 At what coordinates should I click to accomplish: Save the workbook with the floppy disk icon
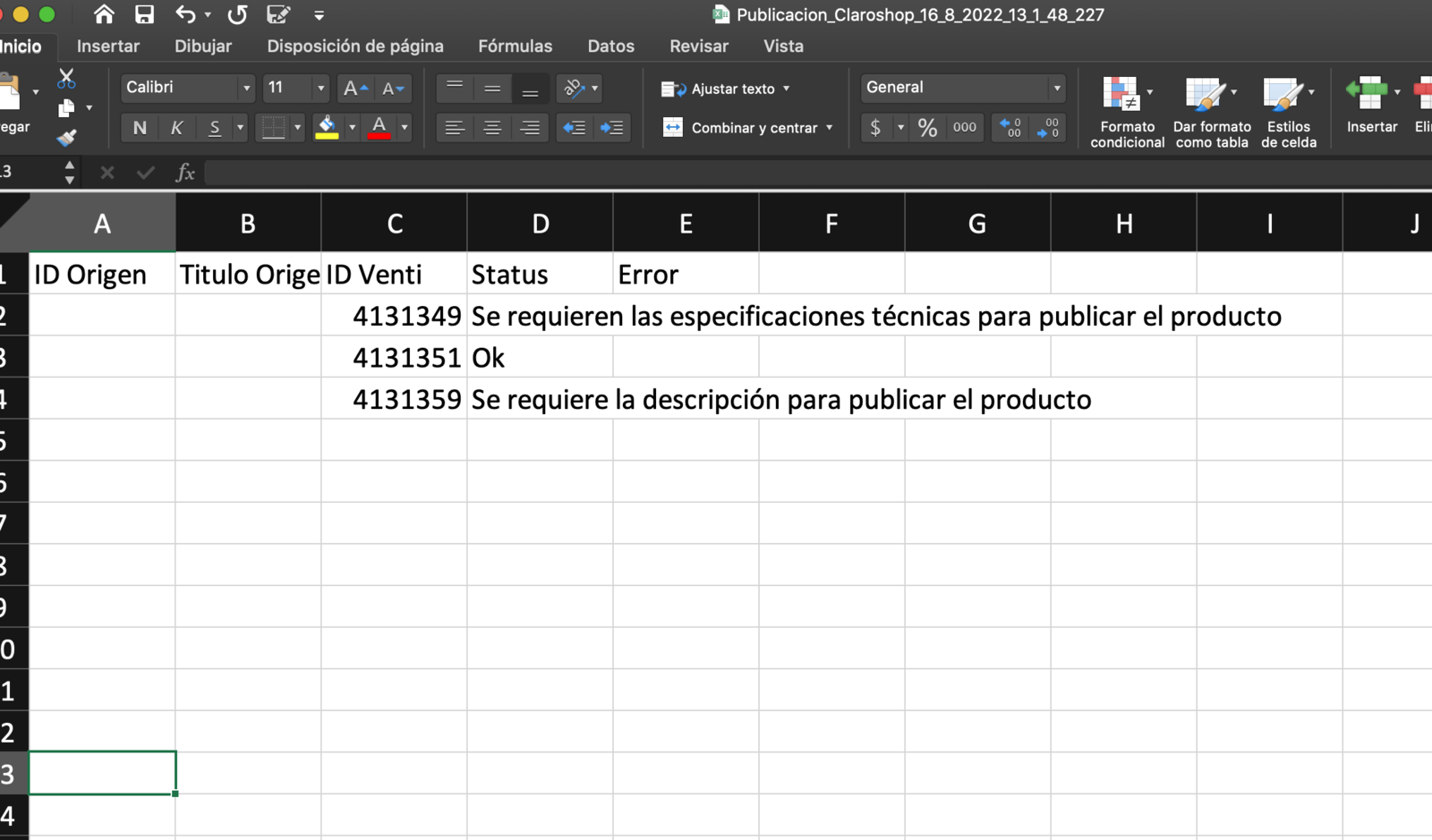pos(144,14)
